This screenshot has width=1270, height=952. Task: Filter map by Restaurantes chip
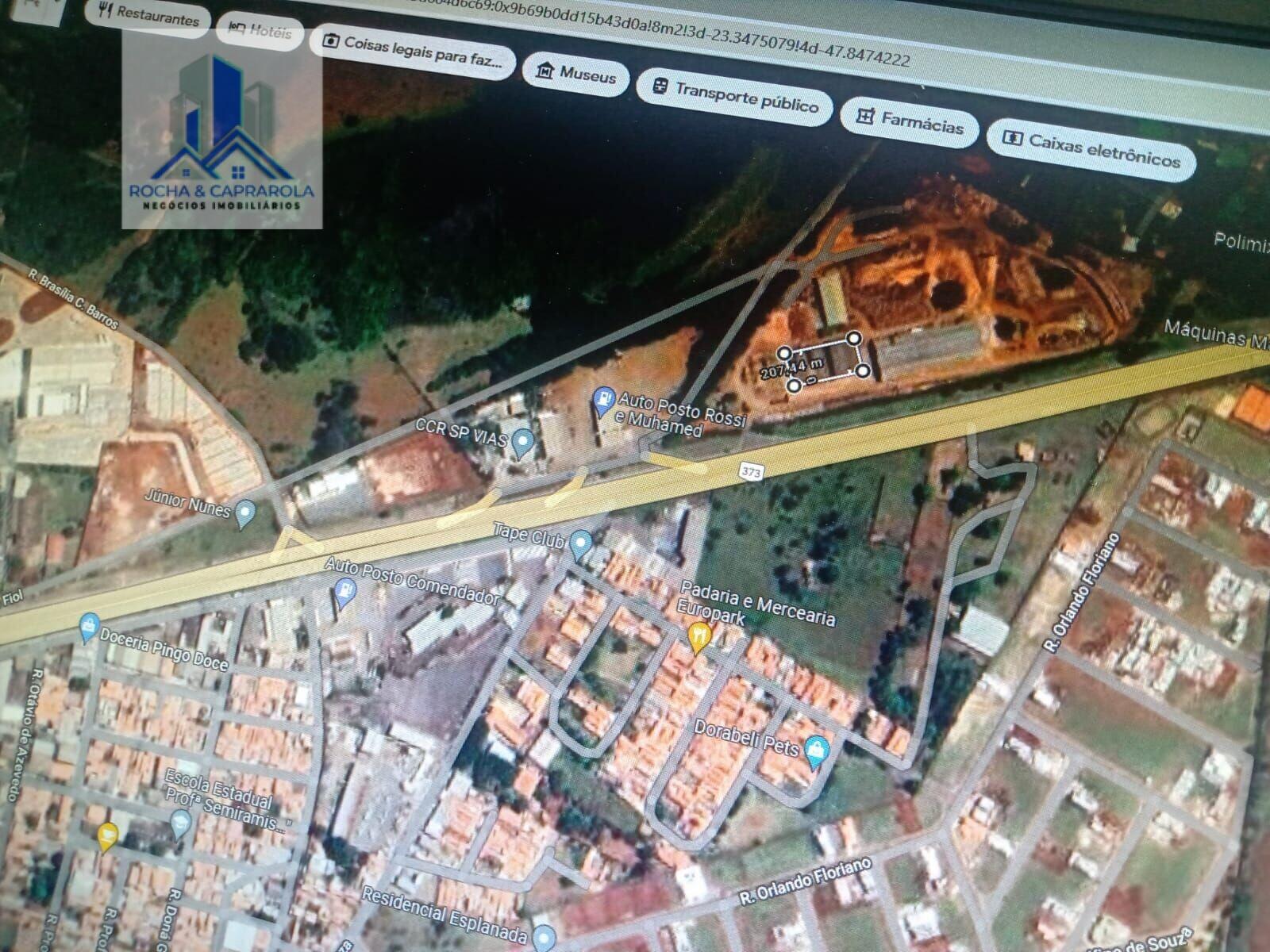[147, 15]
